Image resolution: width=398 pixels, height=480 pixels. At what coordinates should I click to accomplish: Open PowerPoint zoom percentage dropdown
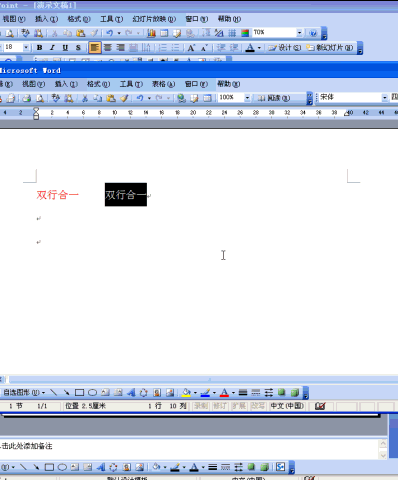click(299, 33)
